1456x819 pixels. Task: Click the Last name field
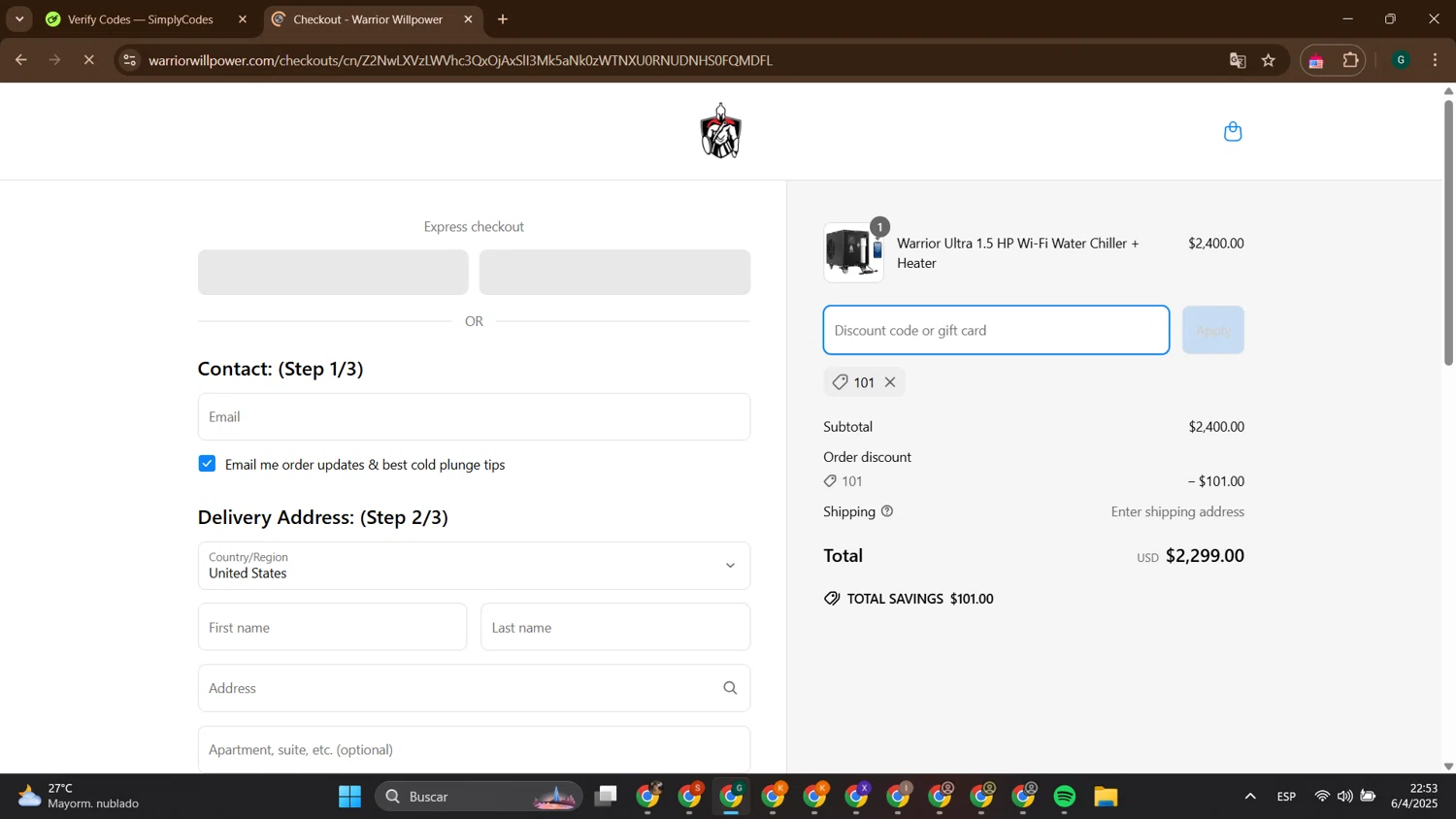[x=615, y=627]
